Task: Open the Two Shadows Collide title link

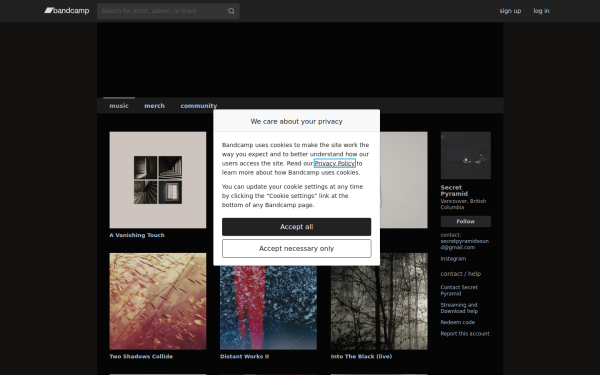Action: click(141, 356)
